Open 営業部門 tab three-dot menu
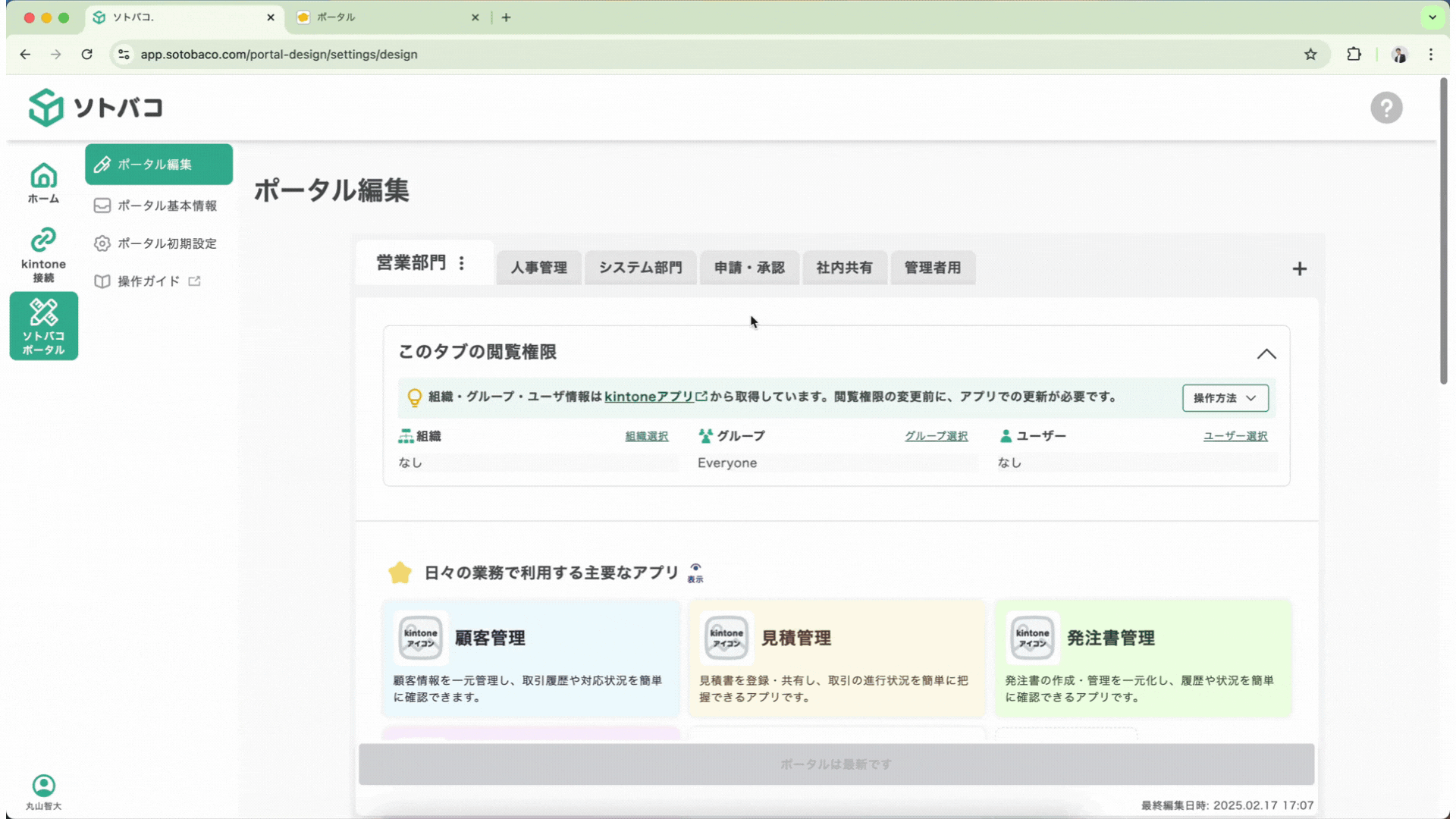The width and height of the screenshot is (1456, 819). (x=462, y=263)
